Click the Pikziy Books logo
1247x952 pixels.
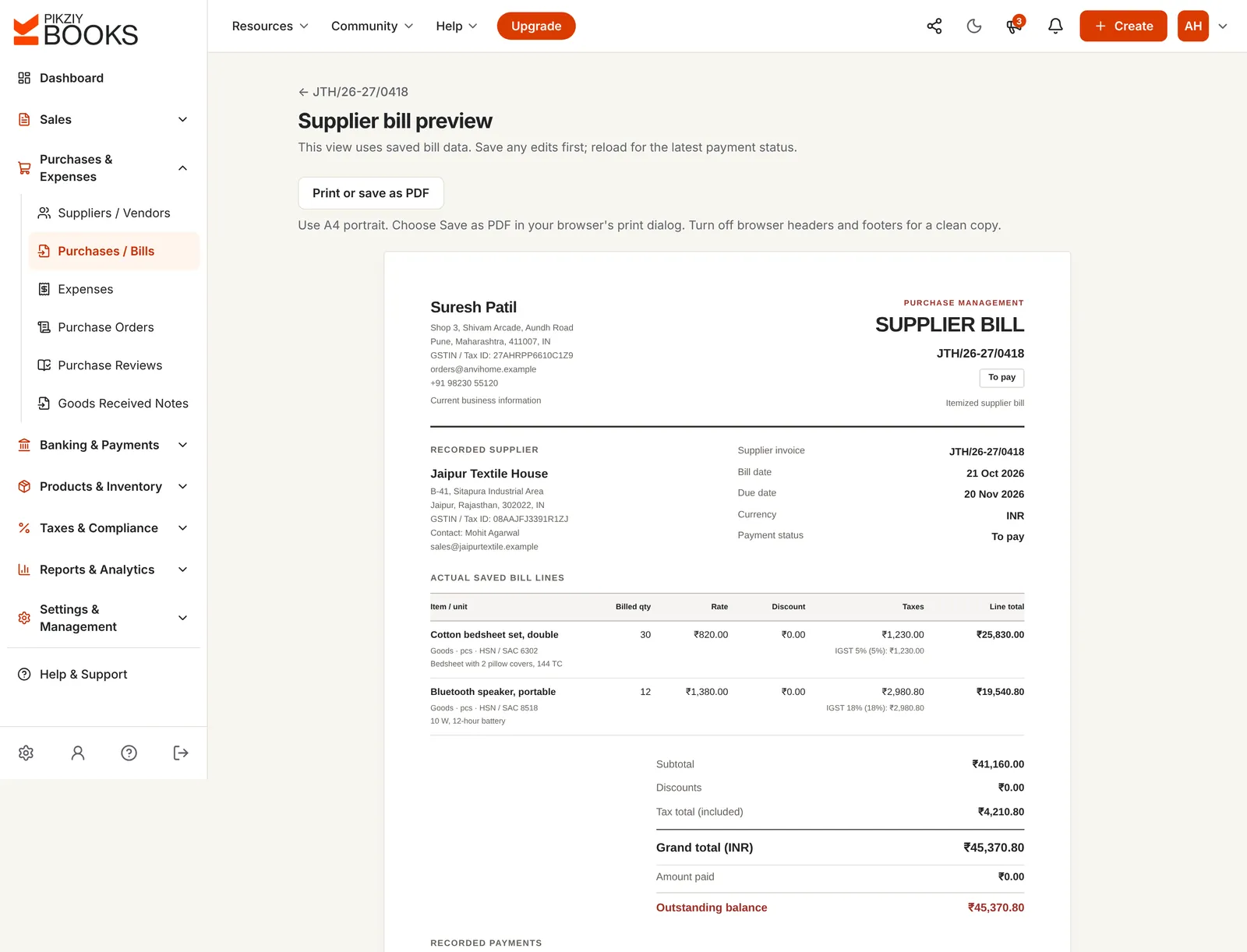point(76,30)
